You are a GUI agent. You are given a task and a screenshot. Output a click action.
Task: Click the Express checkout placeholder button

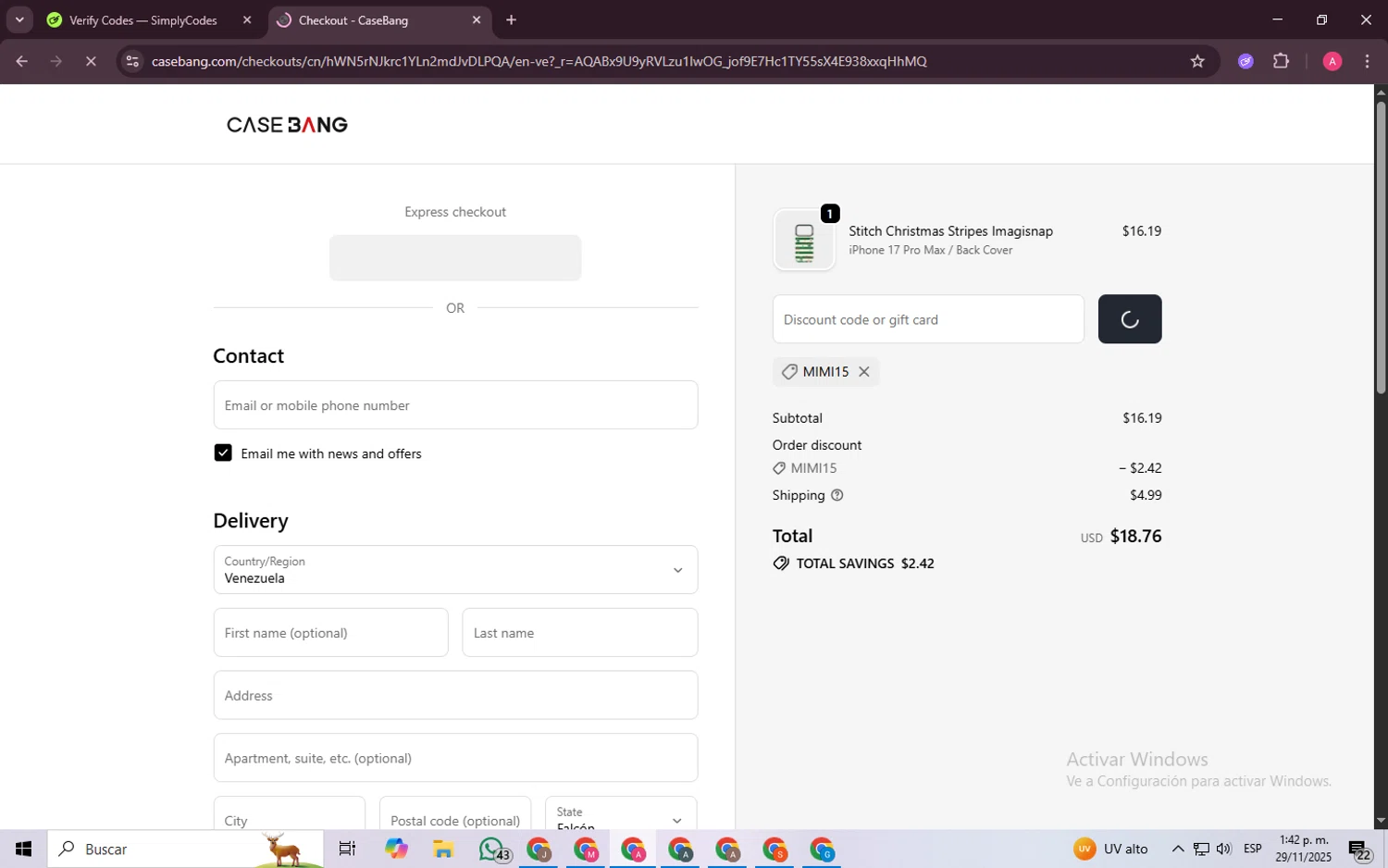coord(455,257)
